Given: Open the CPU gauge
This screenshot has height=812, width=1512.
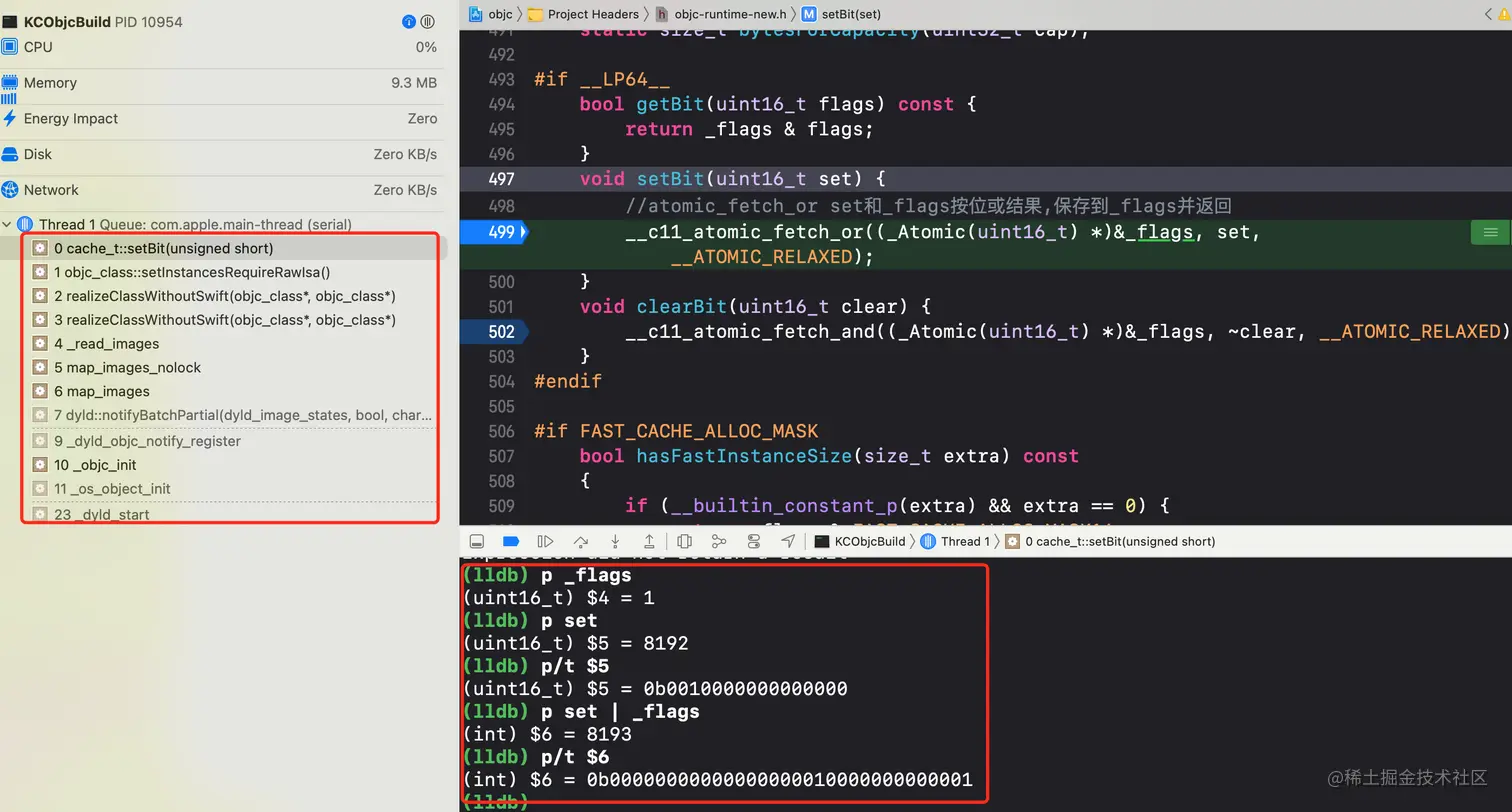Looking at the screenshot, I should [220, 47].
